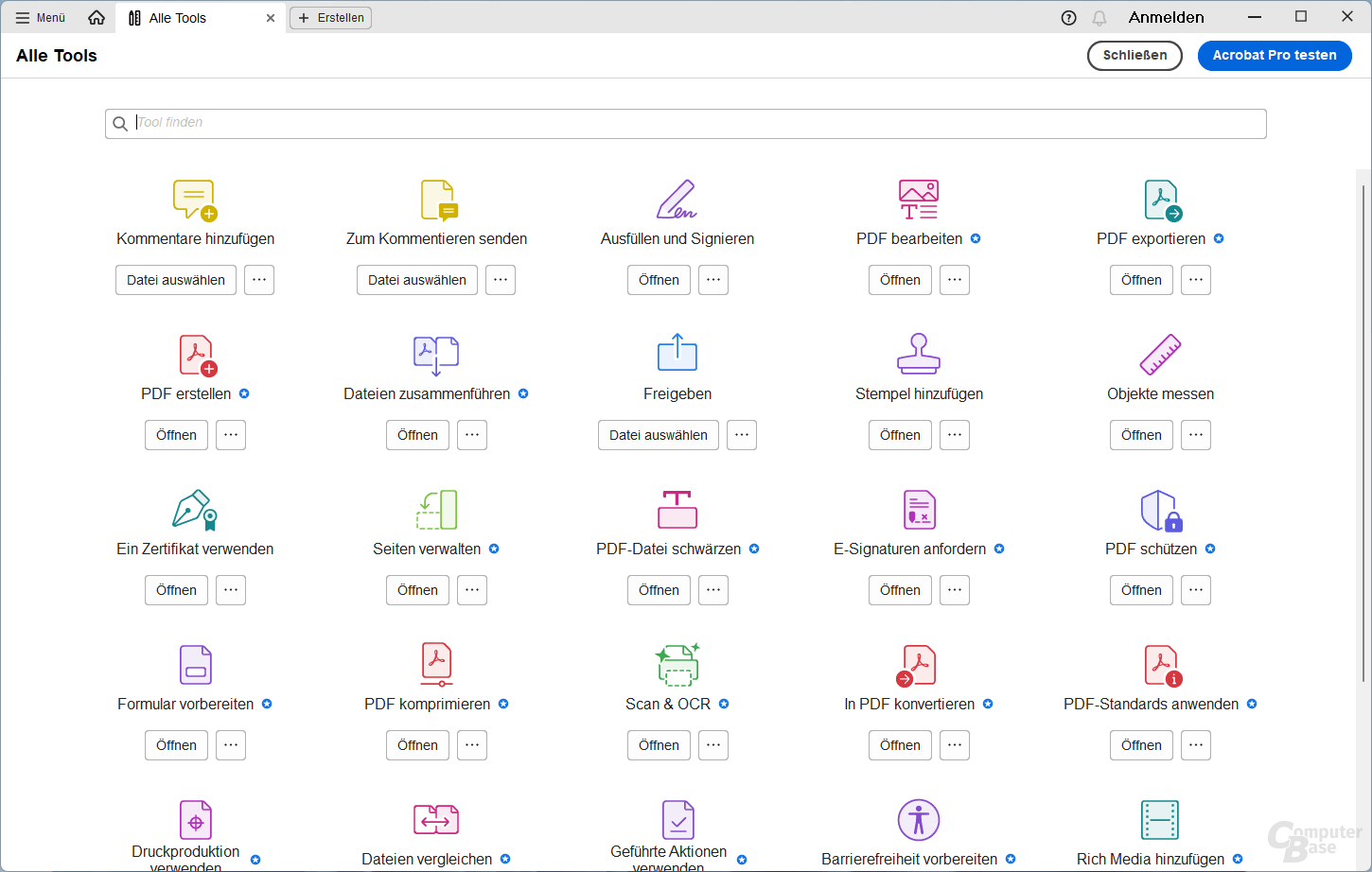Click the Barrierefreiheit vorbereiten accessibility icon
This screenshot has width=1372, height=872.
919,820
